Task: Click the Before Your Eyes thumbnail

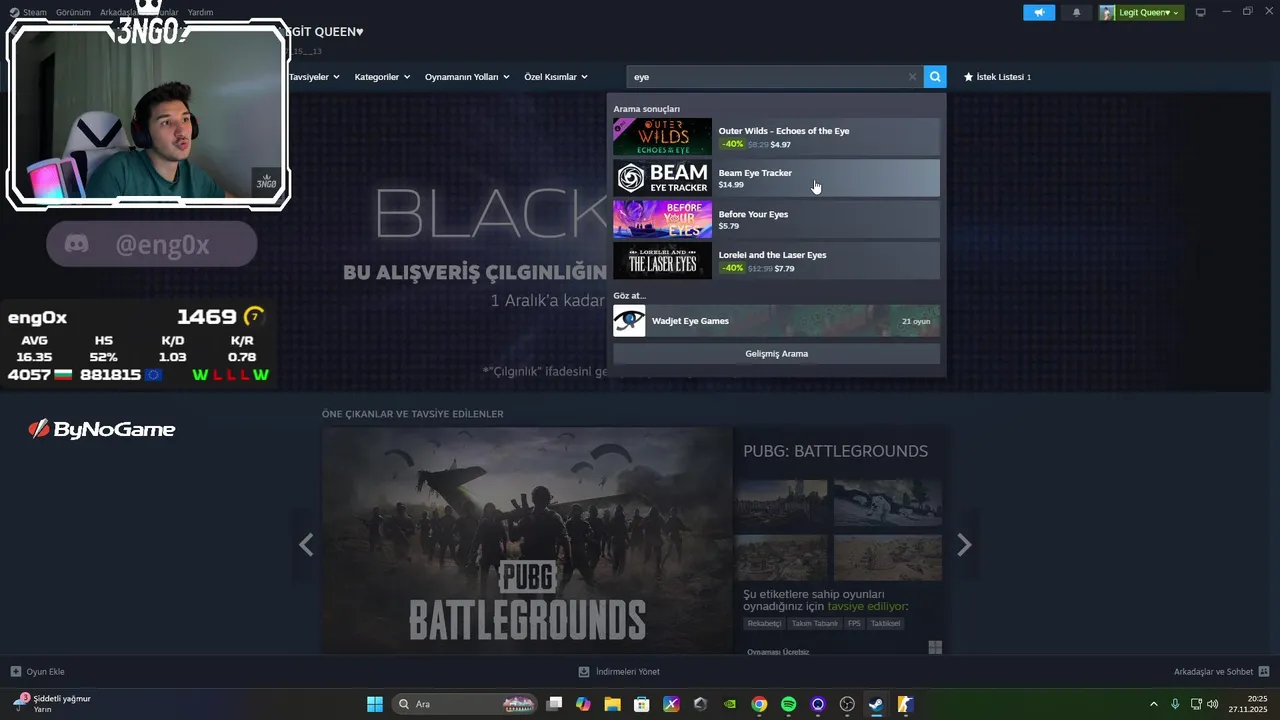Action: [662, 219]
